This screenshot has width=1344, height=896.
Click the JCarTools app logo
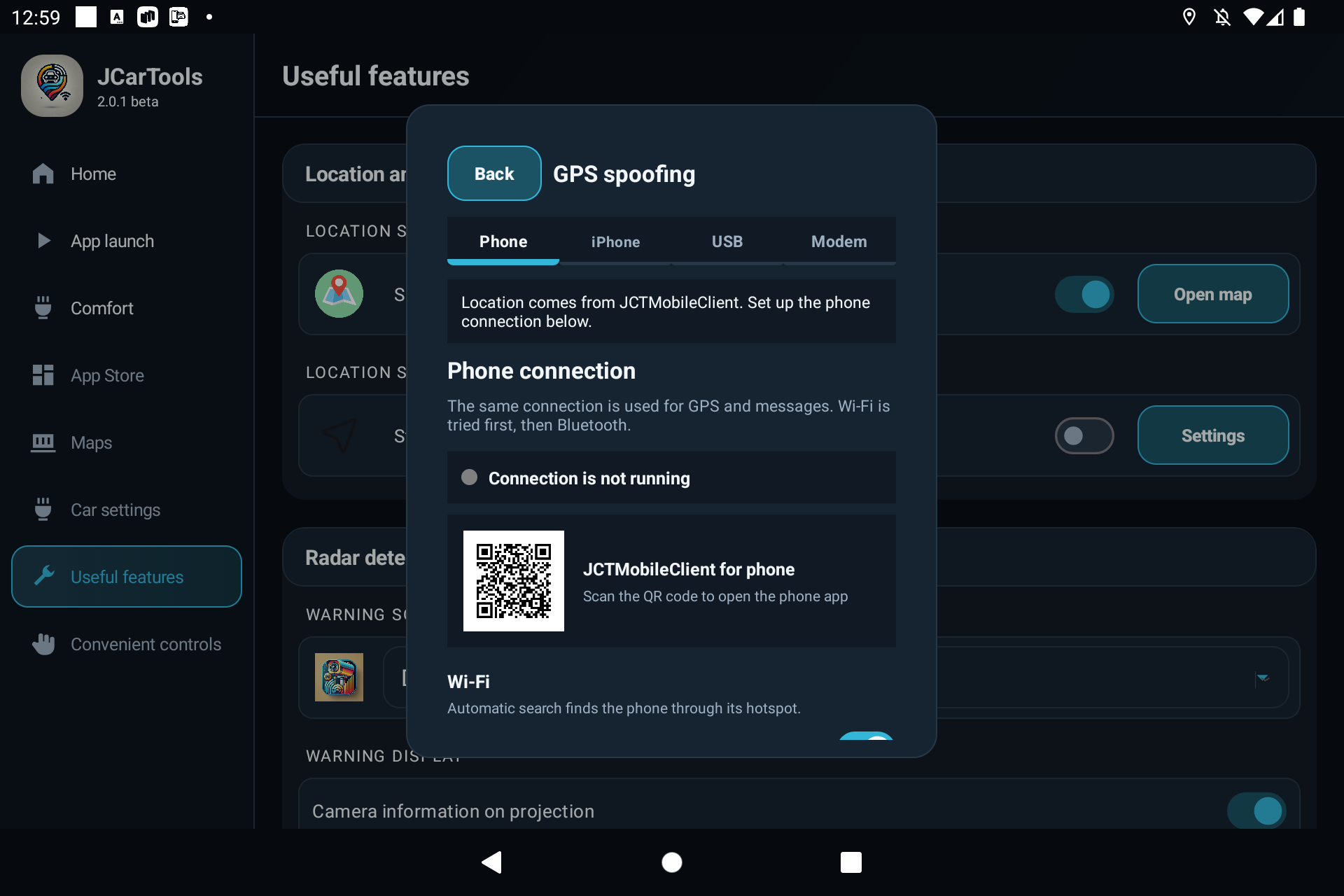(52, 85)
